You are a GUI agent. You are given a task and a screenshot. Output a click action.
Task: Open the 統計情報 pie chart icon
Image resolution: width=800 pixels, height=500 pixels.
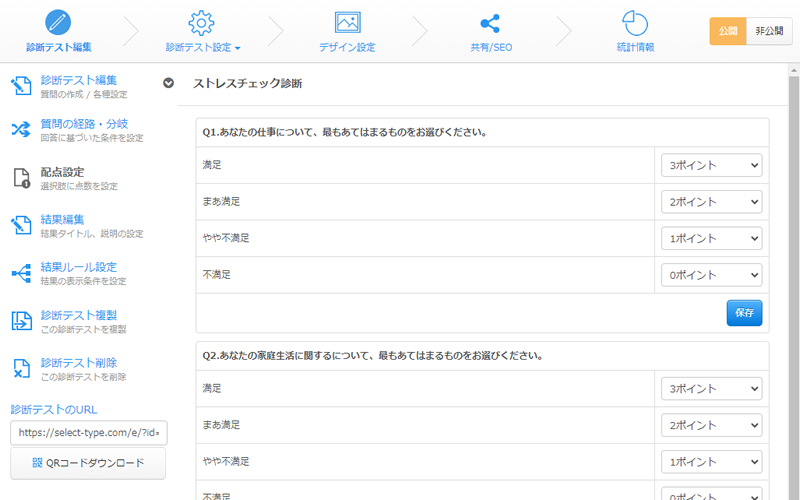tap(634, 22)
